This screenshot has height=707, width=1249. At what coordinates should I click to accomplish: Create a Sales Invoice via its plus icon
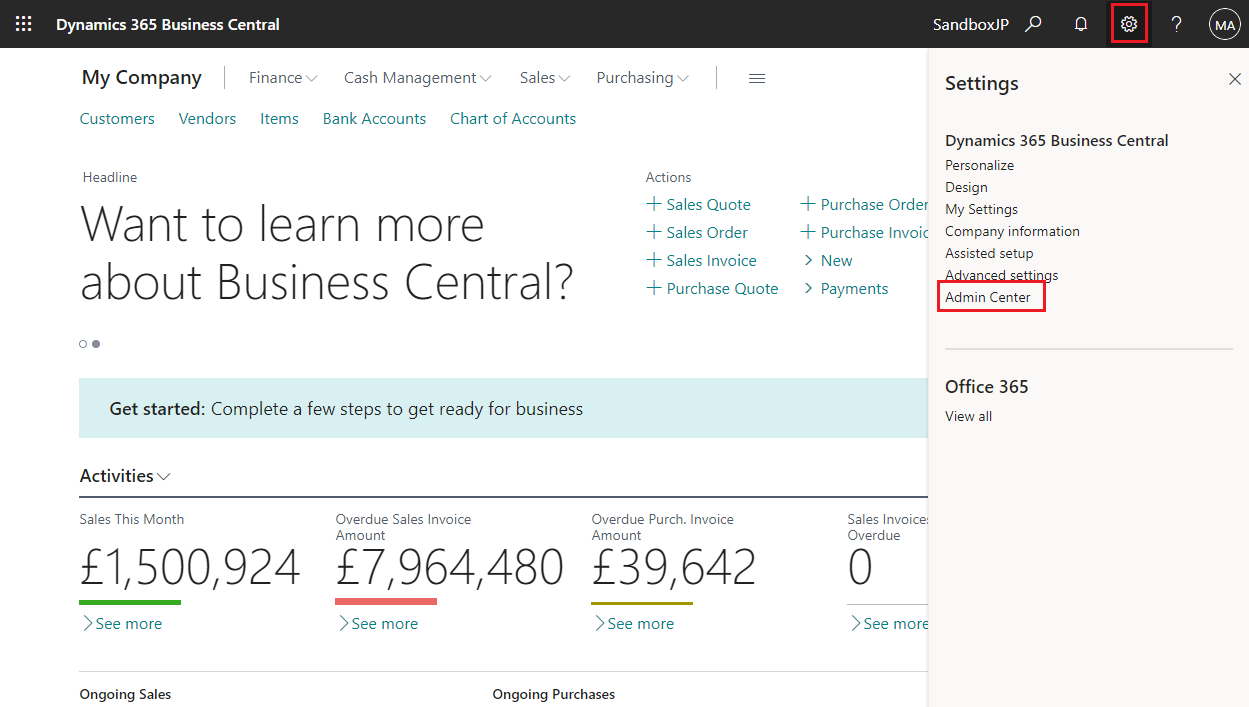click(653, 260)
